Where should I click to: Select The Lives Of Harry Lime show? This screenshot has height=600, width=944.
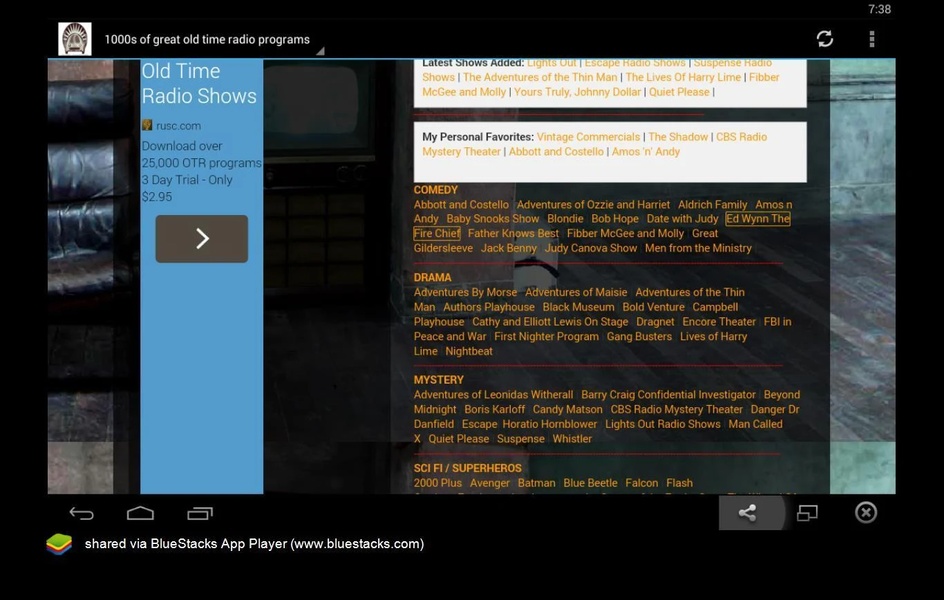tap(683, 77)
